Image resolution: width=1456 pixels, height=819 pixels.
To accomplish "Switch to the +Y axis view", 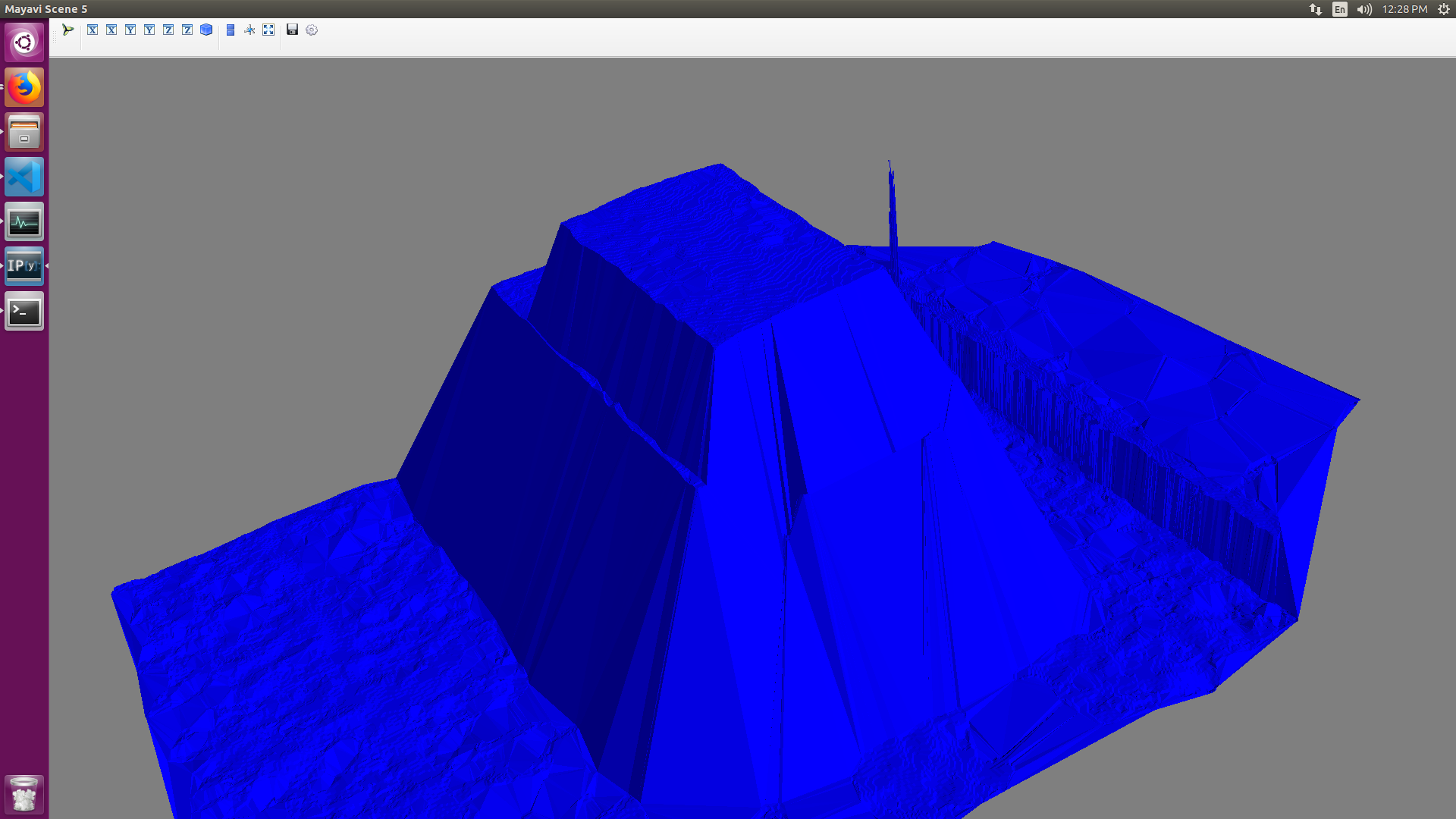I will click(x=130, y=30).
